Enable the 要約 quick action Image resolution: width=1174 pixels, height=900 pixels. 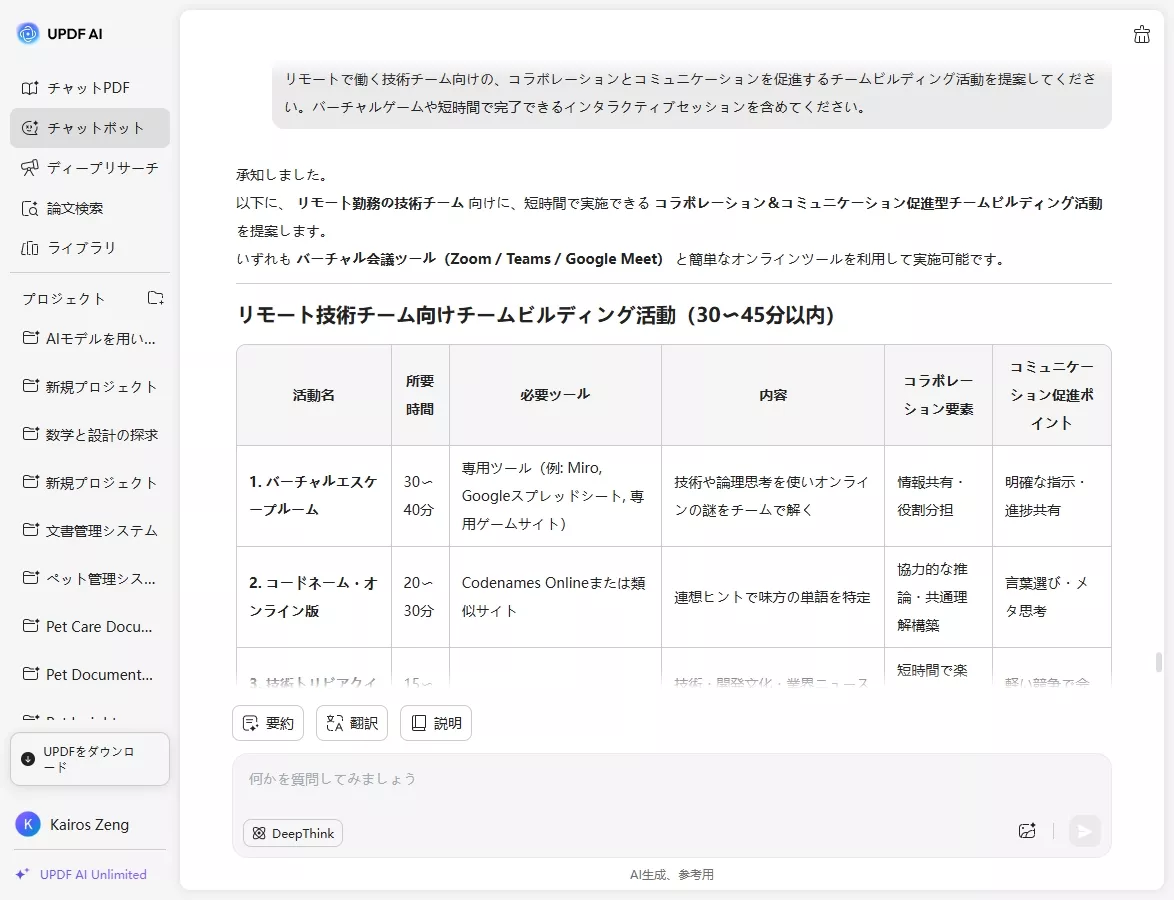pos(267,722)
